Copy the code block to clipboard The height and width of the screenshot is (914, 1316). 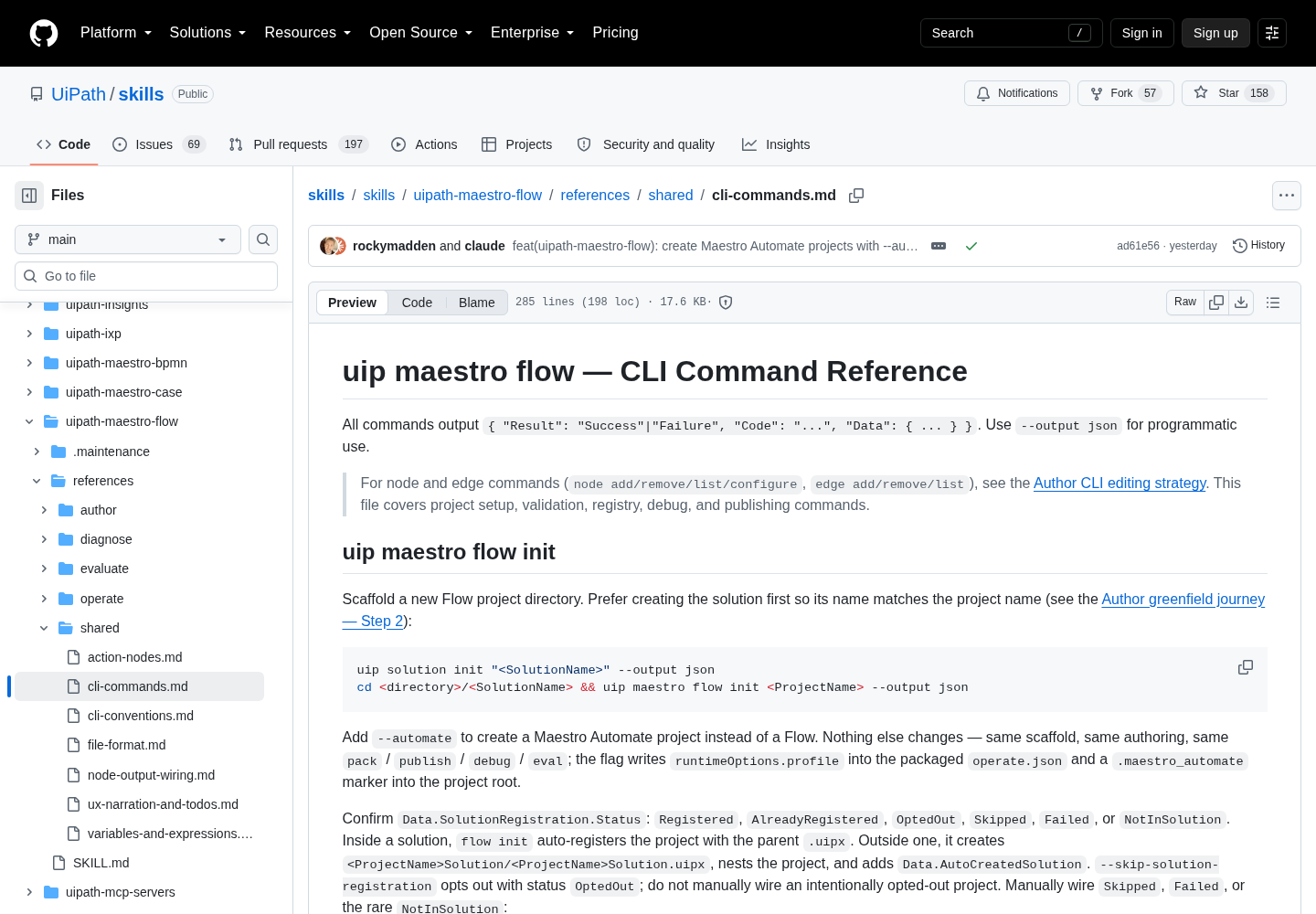coord(1246,668)
